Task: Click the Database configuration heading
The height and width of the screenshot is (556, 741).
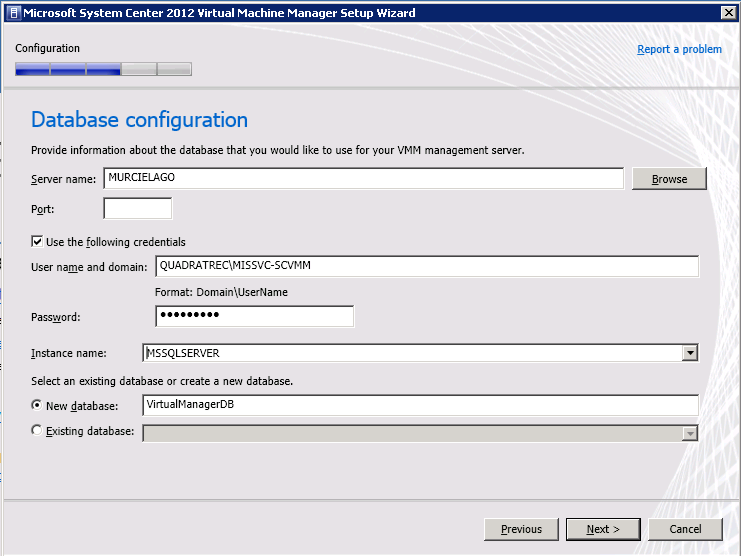Action: coord(139,120)
